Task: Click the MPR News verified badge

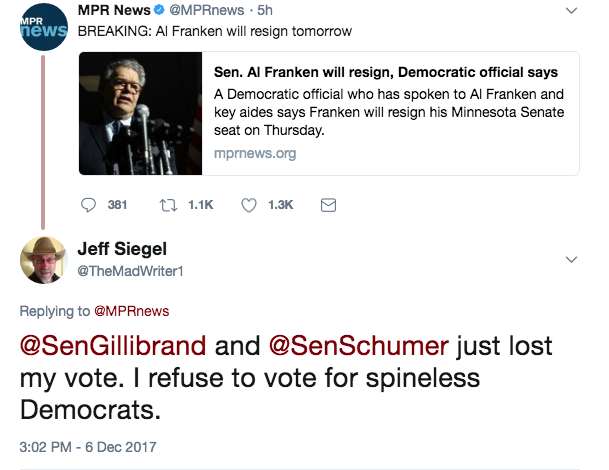Action: (x=159, y=10)
